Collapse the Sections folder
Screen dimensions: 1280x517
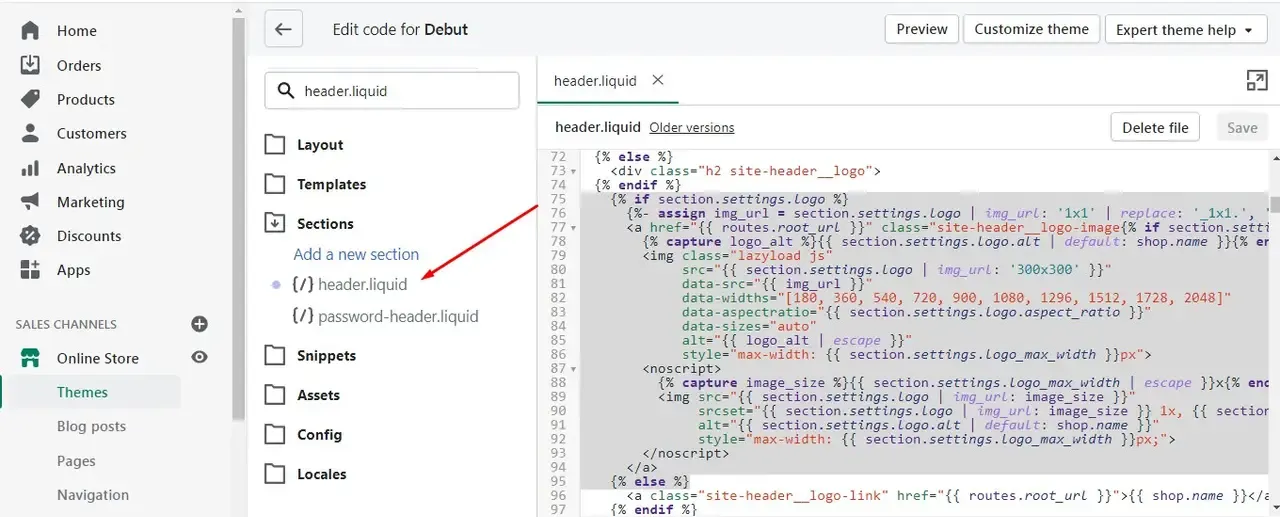pyautogui.click(x=309, y=224)
